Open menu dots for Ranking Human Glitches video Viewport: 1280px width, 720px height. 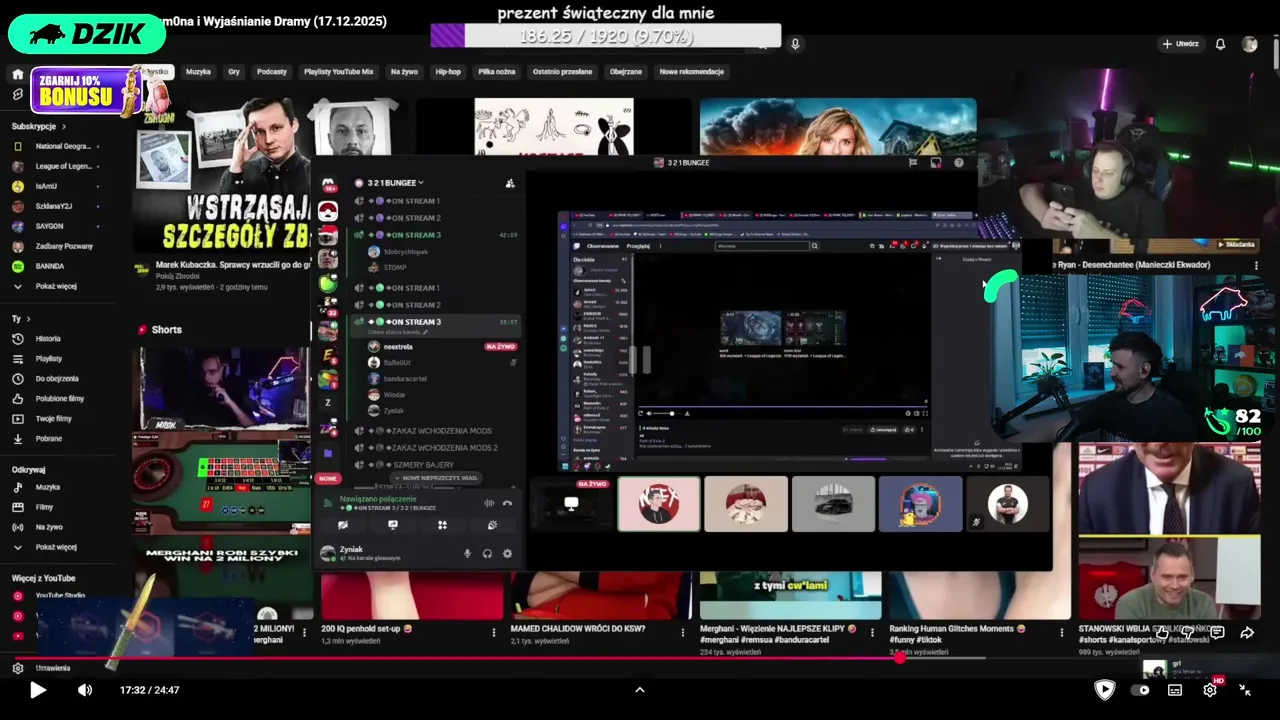[x=1063, y=633]
